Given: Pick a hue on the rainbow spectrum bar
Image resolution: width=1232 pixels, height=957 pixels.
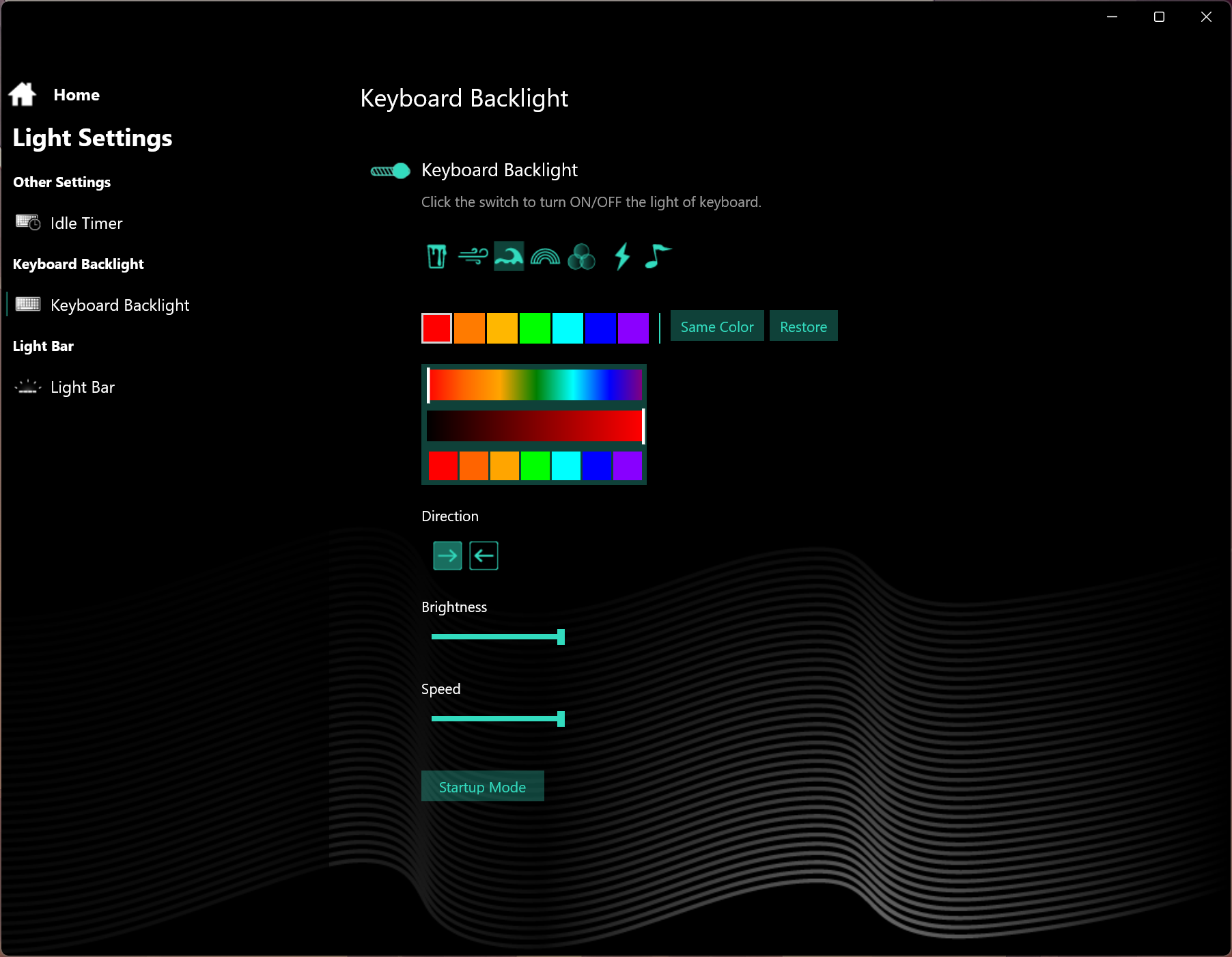Looking at the screenshot, I should (535, 385).
